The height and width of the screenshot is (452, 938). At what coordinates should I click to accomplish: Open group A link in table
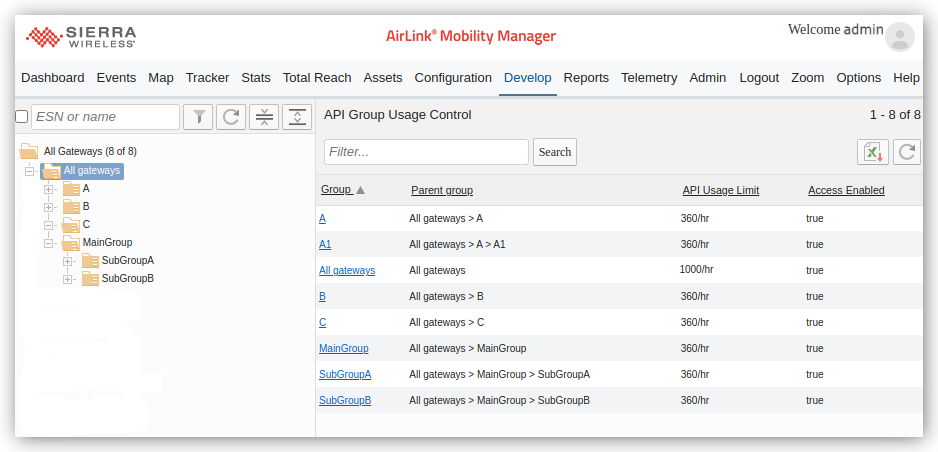click(322, 219)
